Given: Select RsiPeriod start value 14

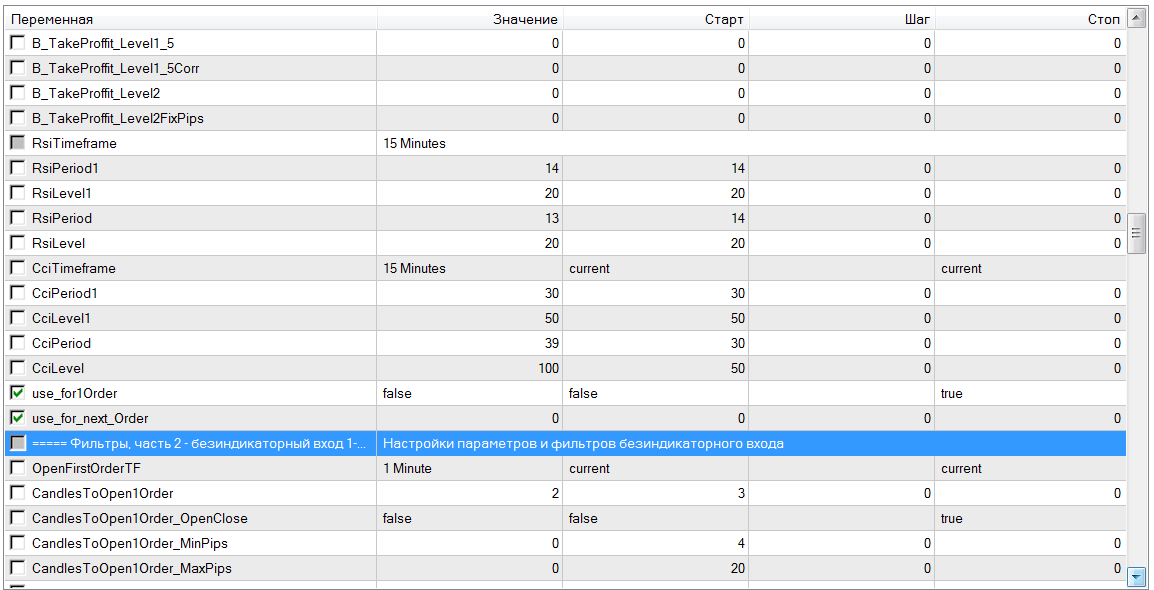Looking at the screenshot, I should 737,218.
